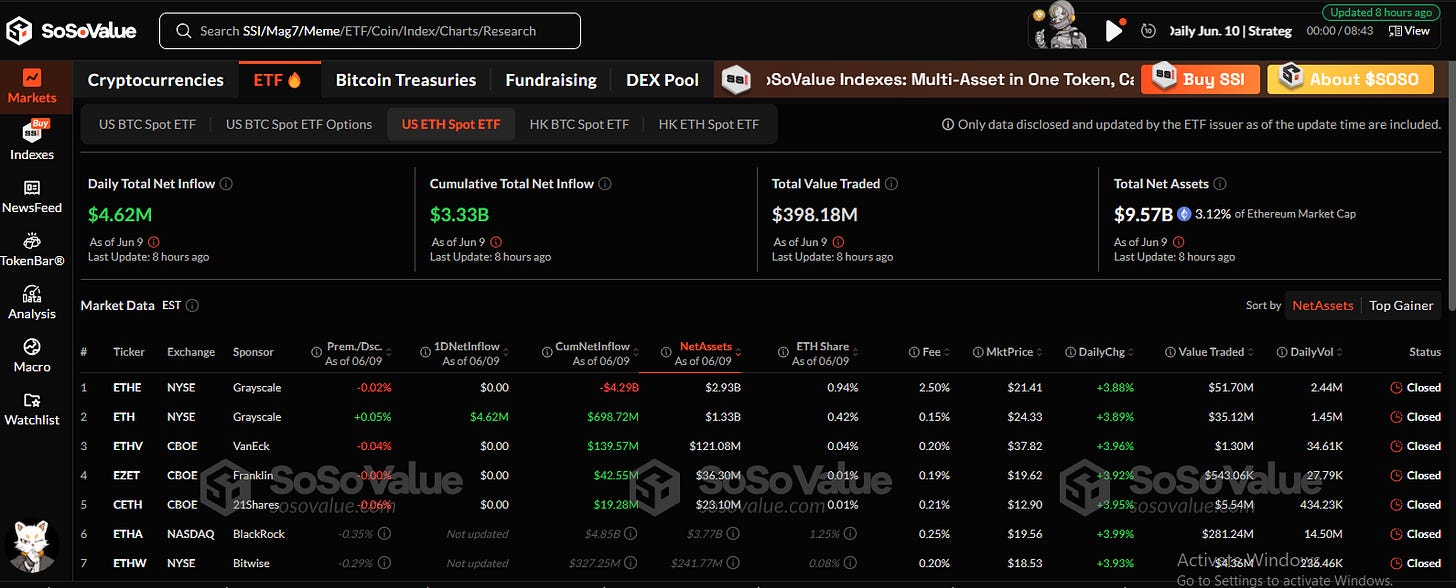1456x588 pixels.
Task: Click the Buy SSI button
Action: (x=1199, y=79)
